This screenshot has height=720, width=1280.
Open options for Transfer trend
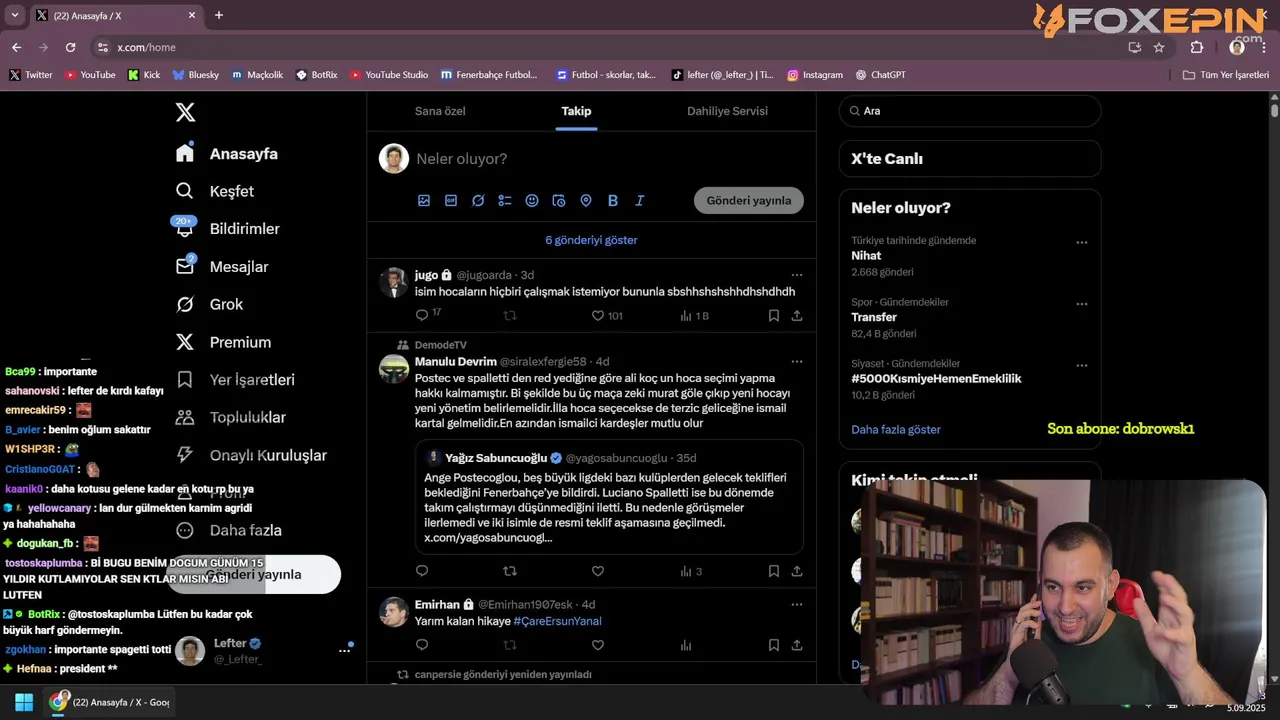1081,304
